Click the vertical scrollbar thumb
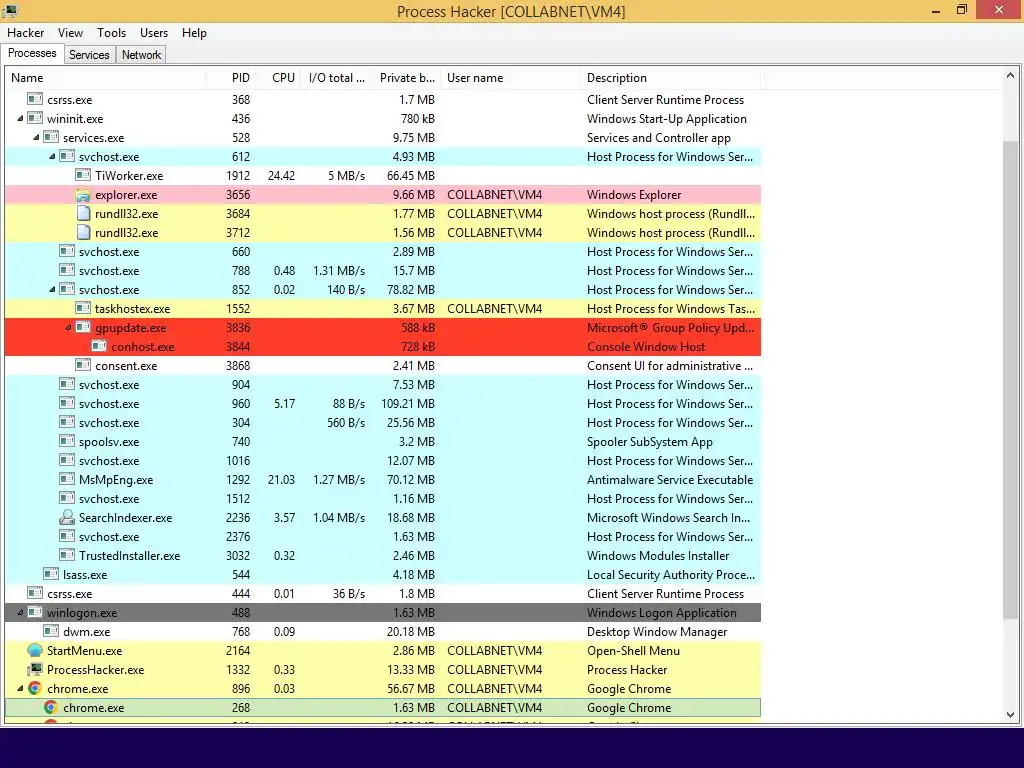 (x=1010, y=379)
